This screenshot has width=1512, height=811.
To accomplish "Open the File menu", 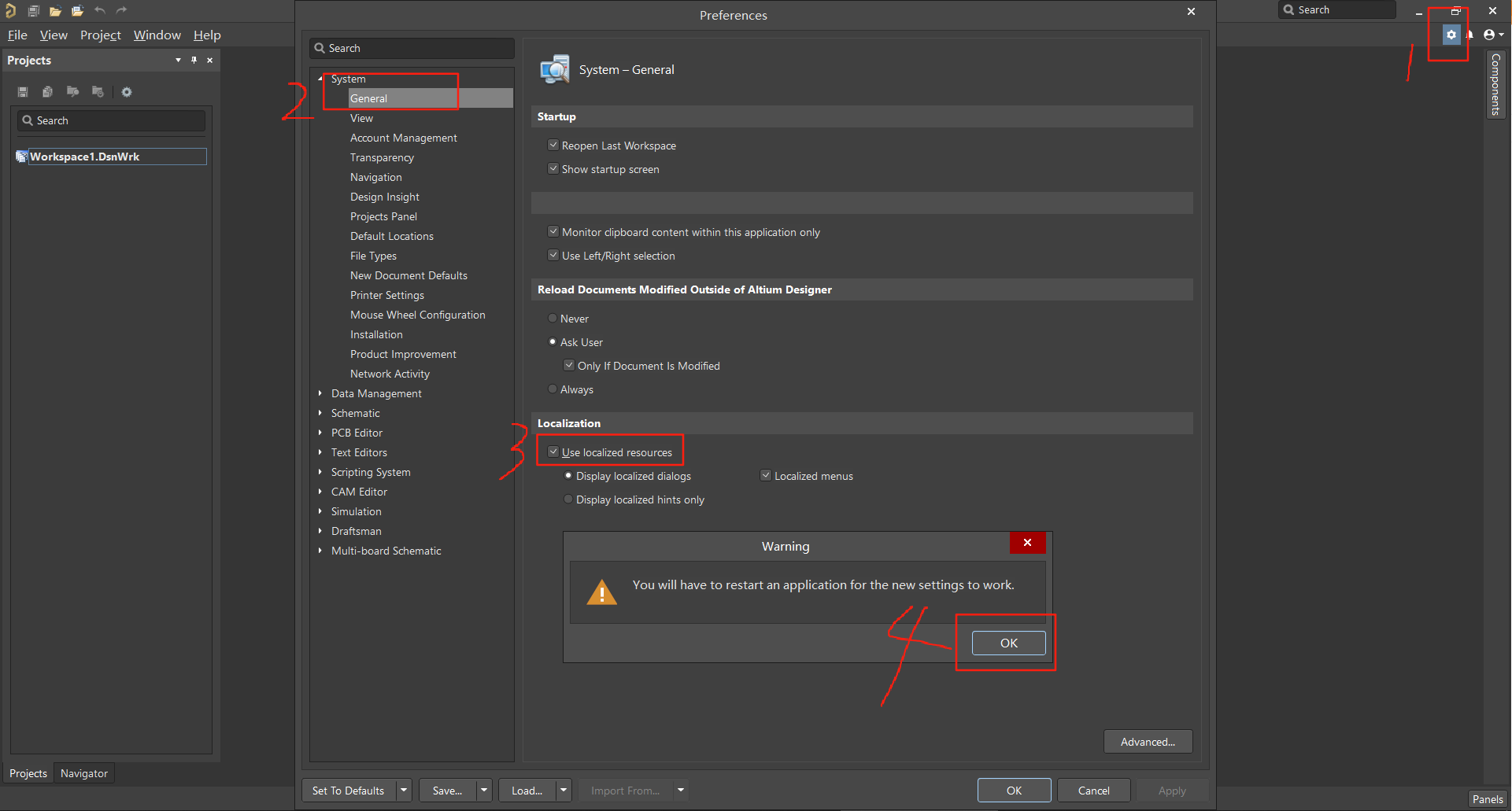I will coord(17,35).
